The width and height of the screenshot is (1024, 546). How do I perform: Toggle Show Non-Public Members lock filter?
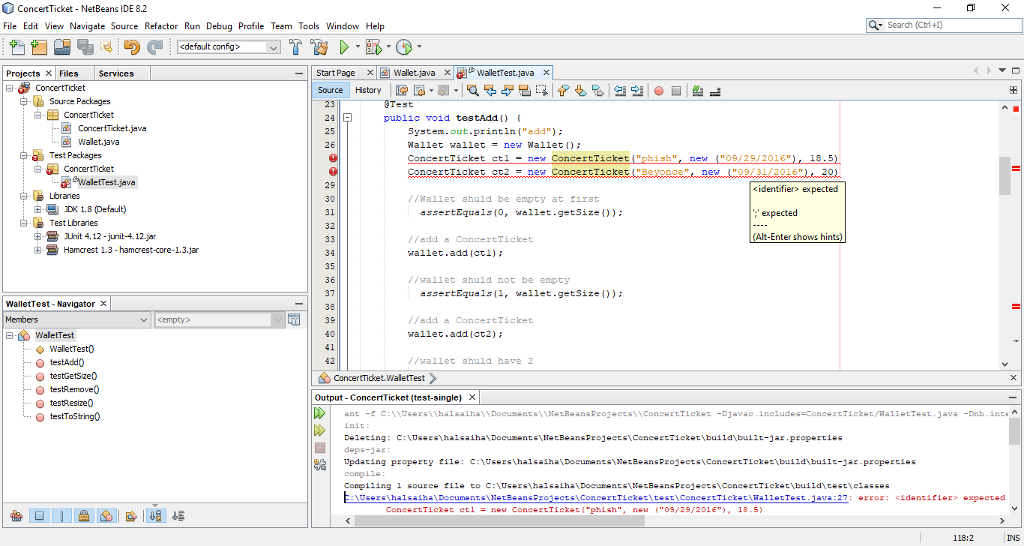(85, 516)
